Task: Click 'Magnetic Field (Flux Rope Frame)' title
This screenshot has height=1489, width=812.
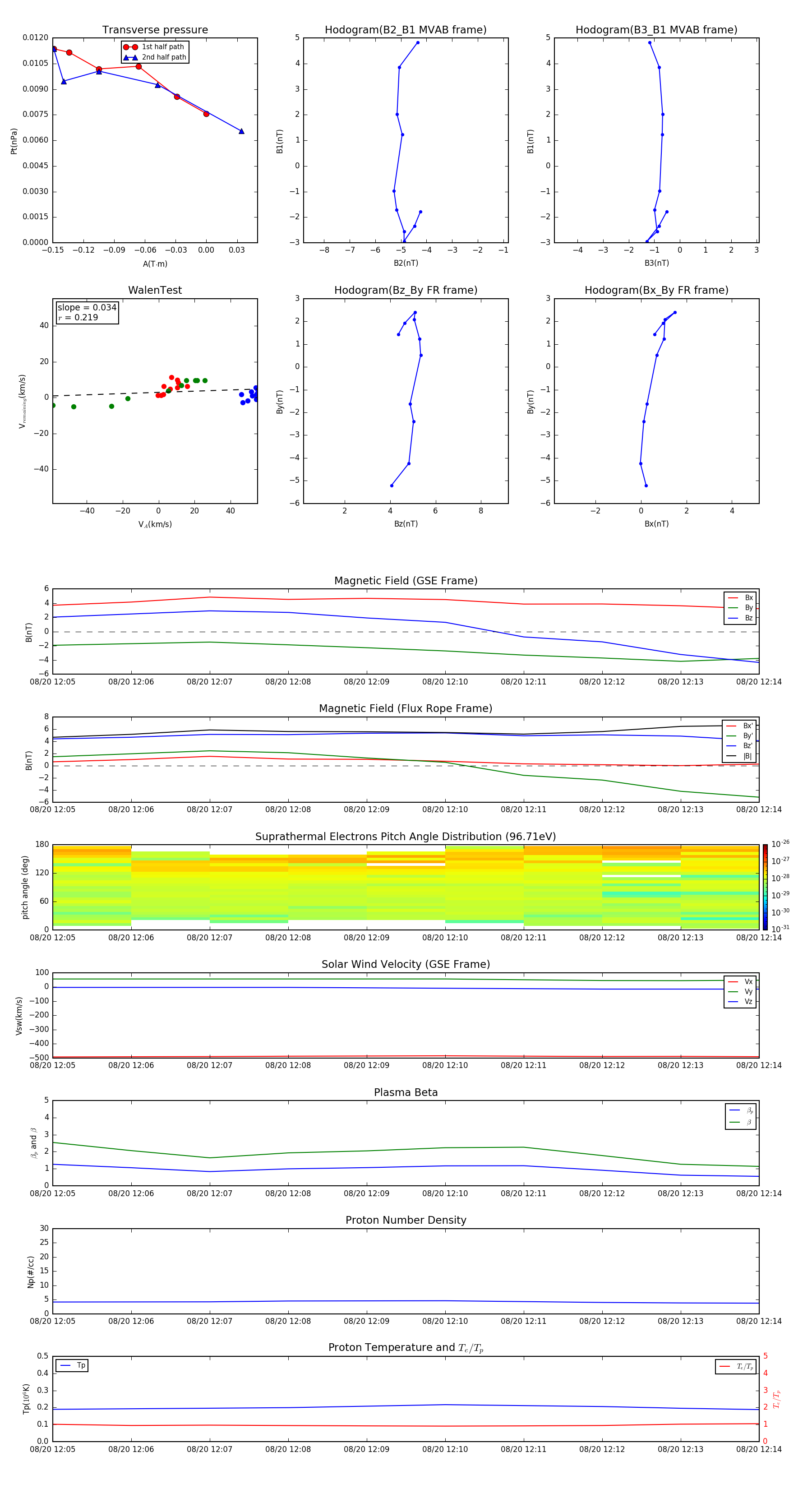Action: pyautogui.click(x=406, y=709)
